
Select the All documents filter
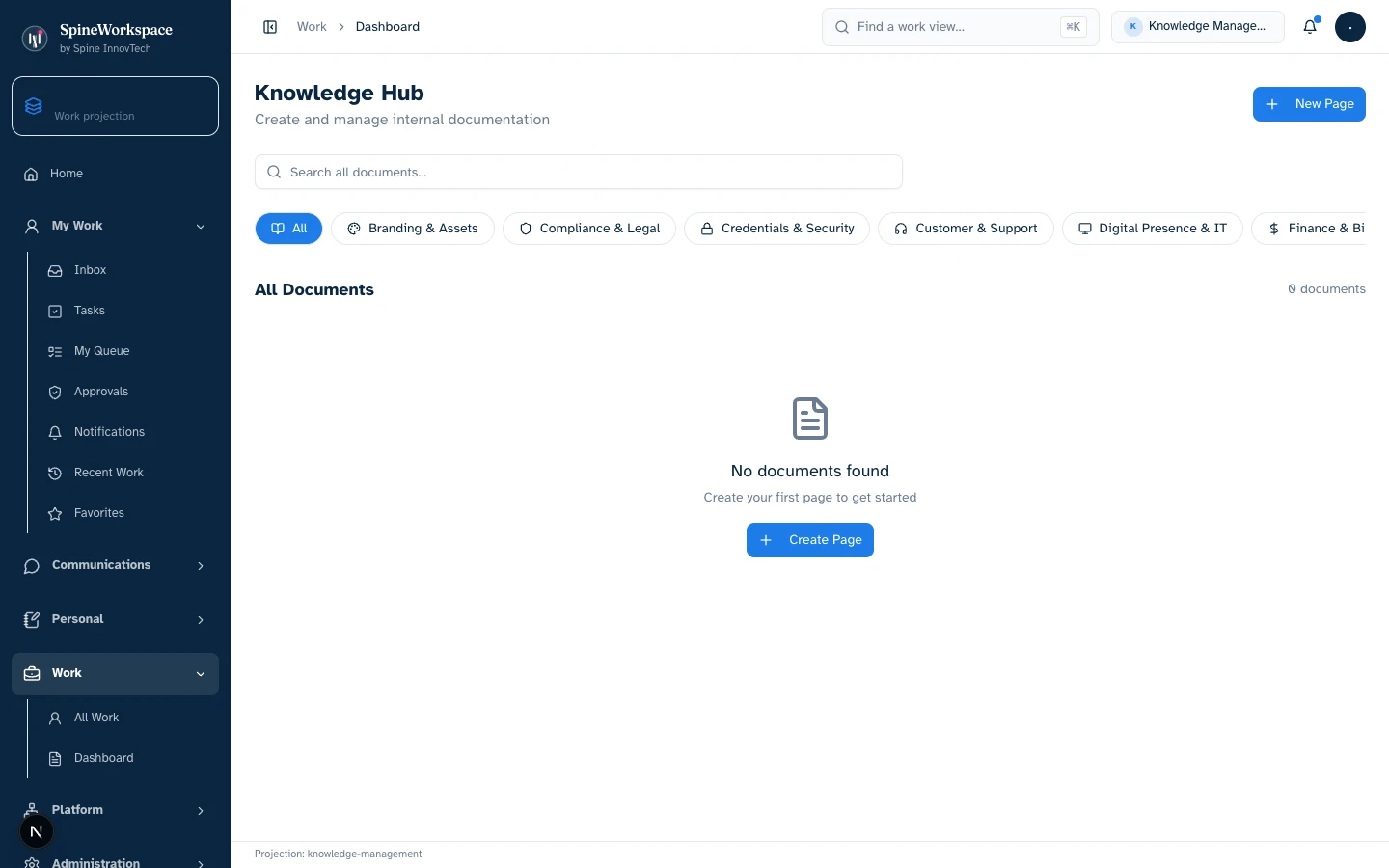click(x=288, y=229)
